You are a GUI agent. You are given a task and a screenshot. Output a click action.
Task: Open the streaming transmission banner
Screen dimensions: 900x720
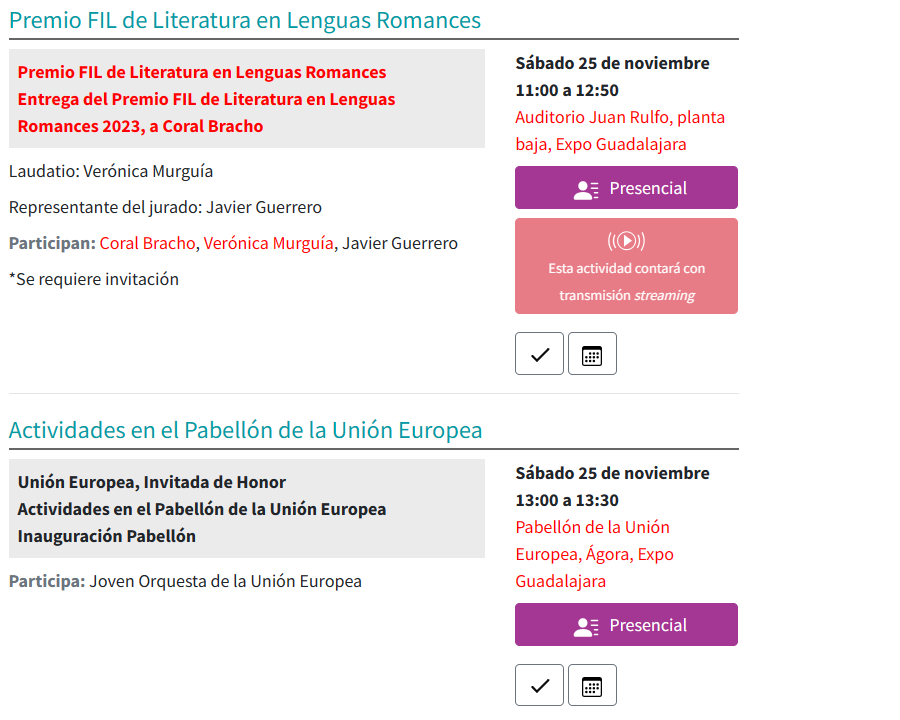(x=626, y=266)
